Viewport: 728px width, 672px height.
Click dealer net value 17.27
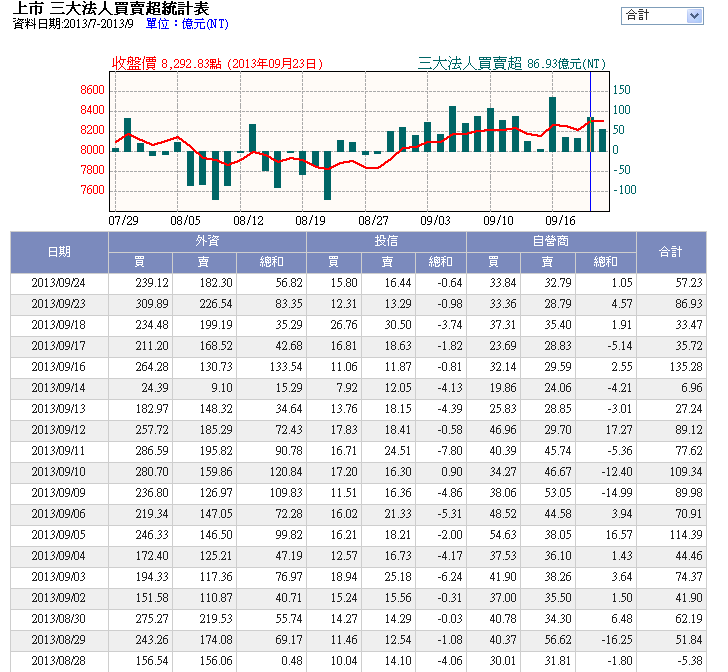tap(619, 430)
